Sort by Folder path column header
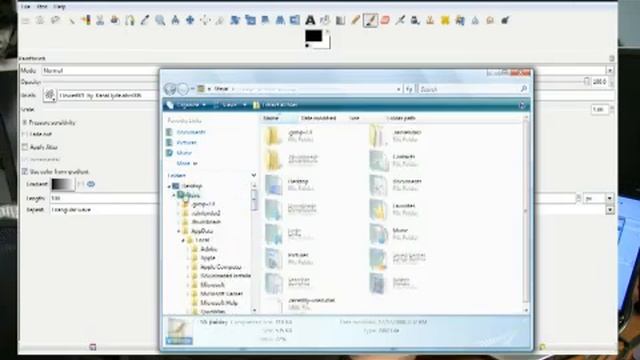 (x=401, y=118)
